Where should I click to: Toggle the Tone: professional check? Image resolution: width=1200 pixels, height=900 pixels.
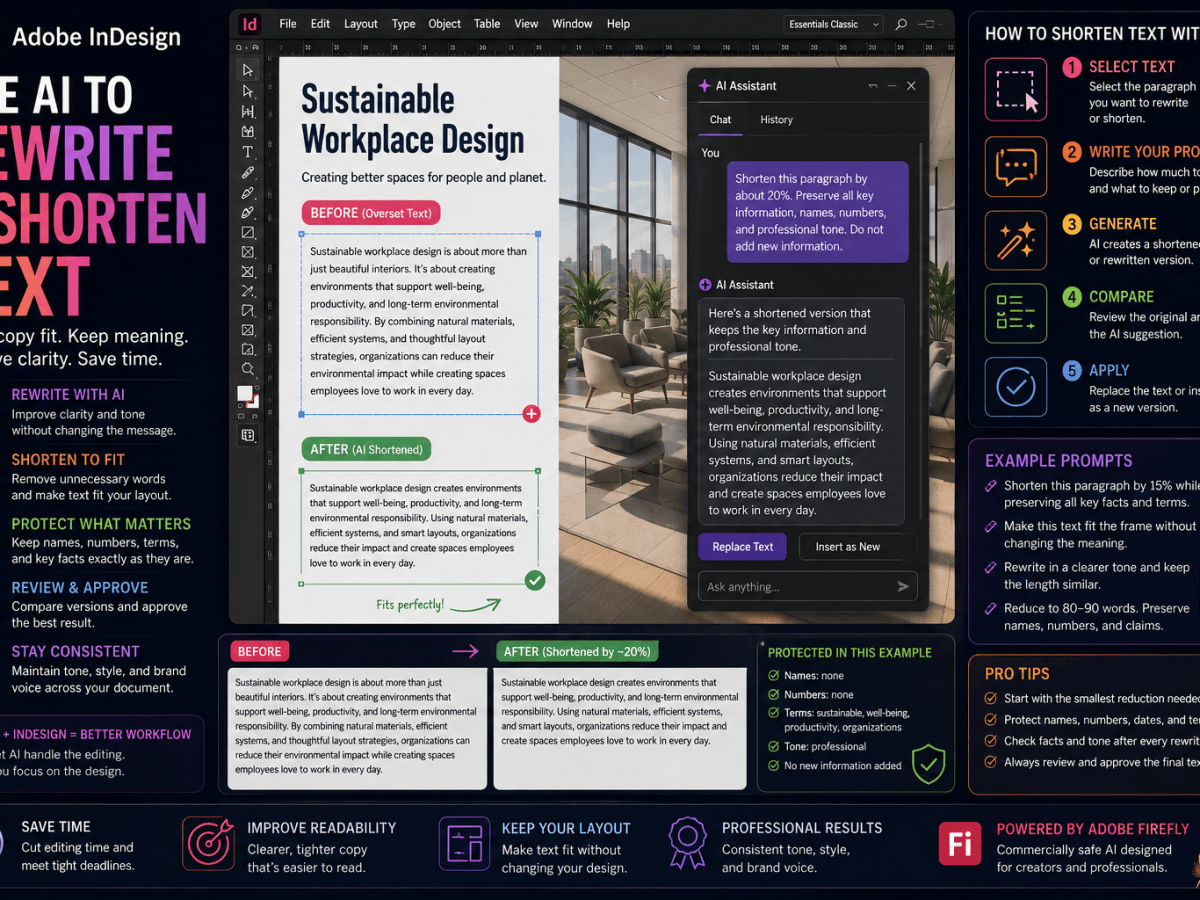coord(773,746)
